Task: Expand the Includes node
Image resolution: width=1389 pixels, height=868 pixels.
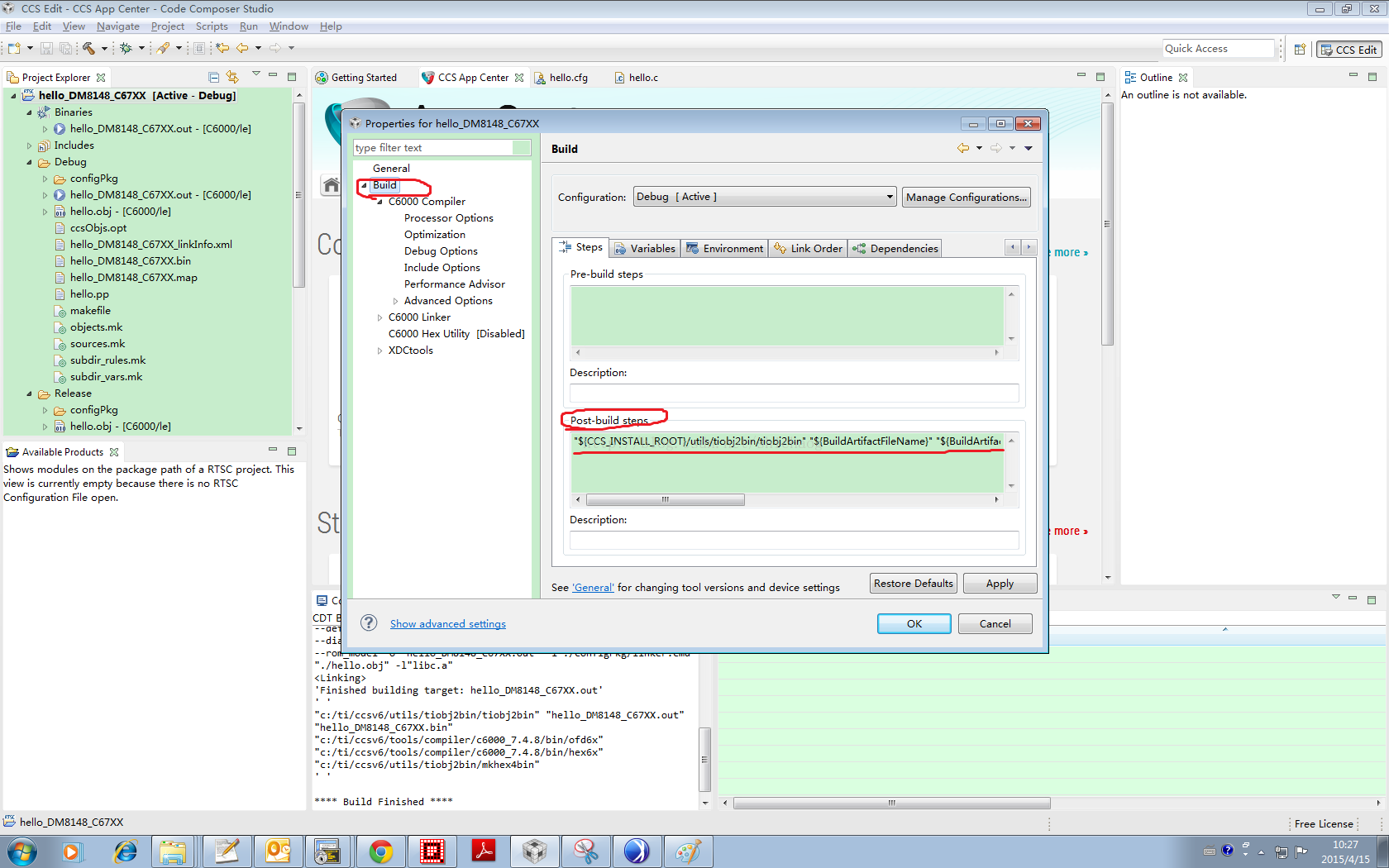Action: pyautogui.click(x=30, y=145)
